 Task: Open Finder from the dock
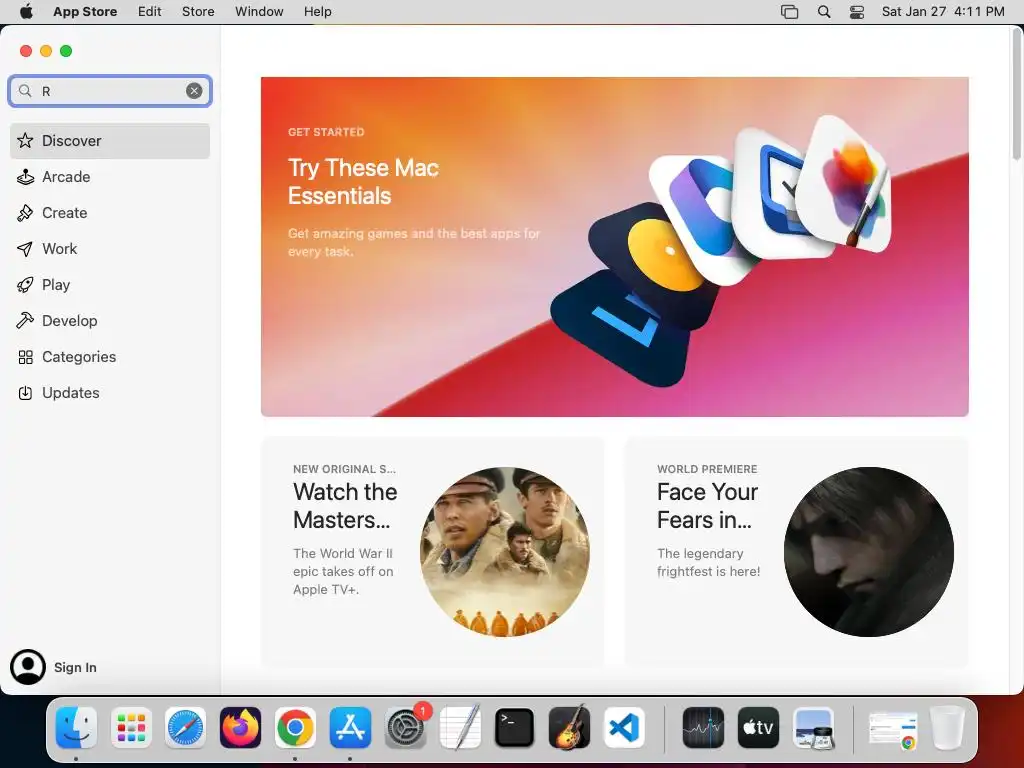point(76,728)
